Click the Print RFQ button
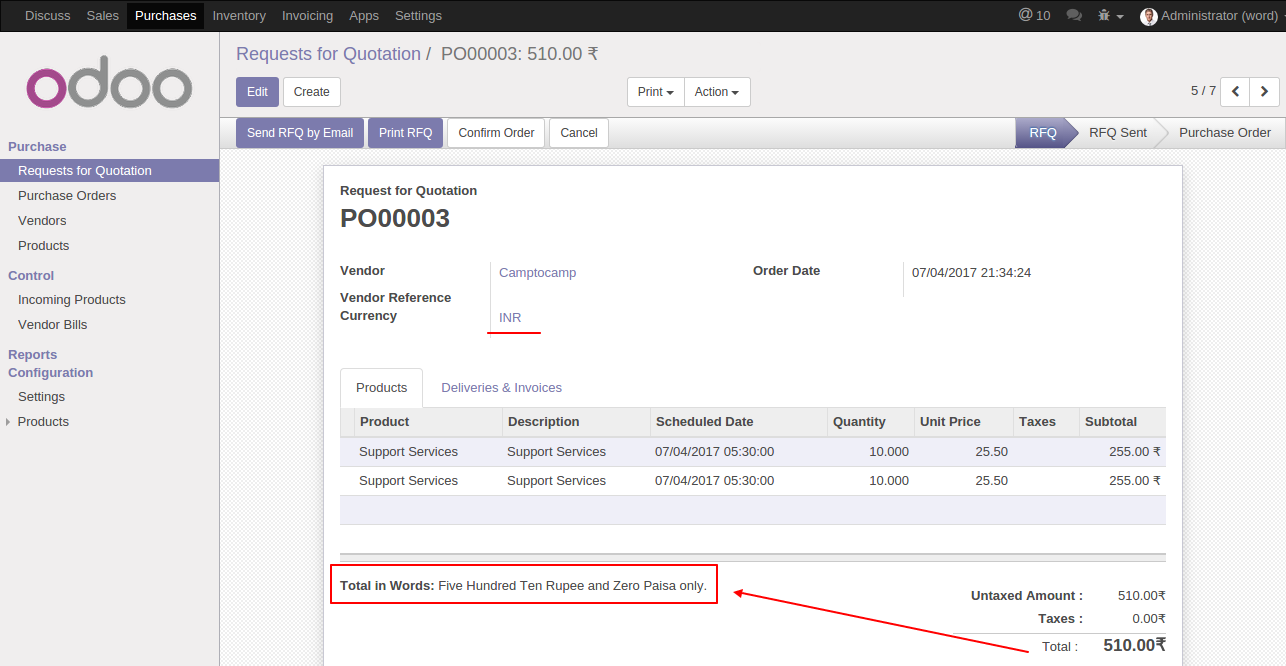 point(405,133)
